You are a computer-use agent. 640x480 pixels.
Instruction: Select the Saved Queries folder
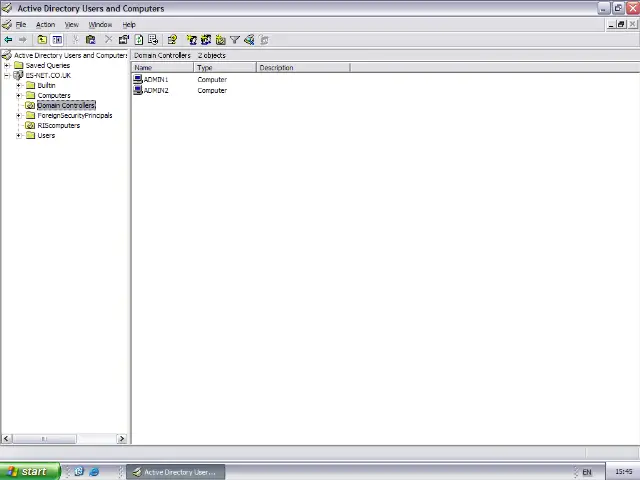[x=47, y=65]
